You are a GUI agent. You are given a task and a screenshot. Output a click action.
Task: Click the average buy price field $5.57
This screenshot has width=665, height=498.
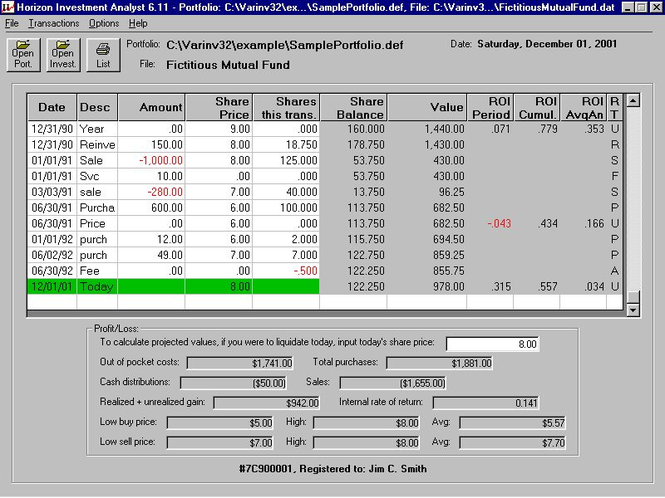pyautogui.click(x=512, y=423)
